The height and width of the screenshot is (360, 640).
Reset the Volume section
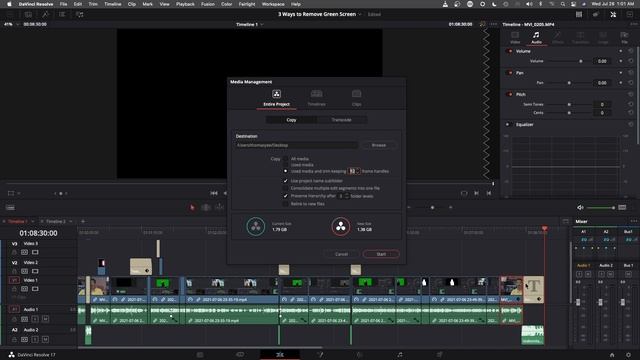(631, 51)
